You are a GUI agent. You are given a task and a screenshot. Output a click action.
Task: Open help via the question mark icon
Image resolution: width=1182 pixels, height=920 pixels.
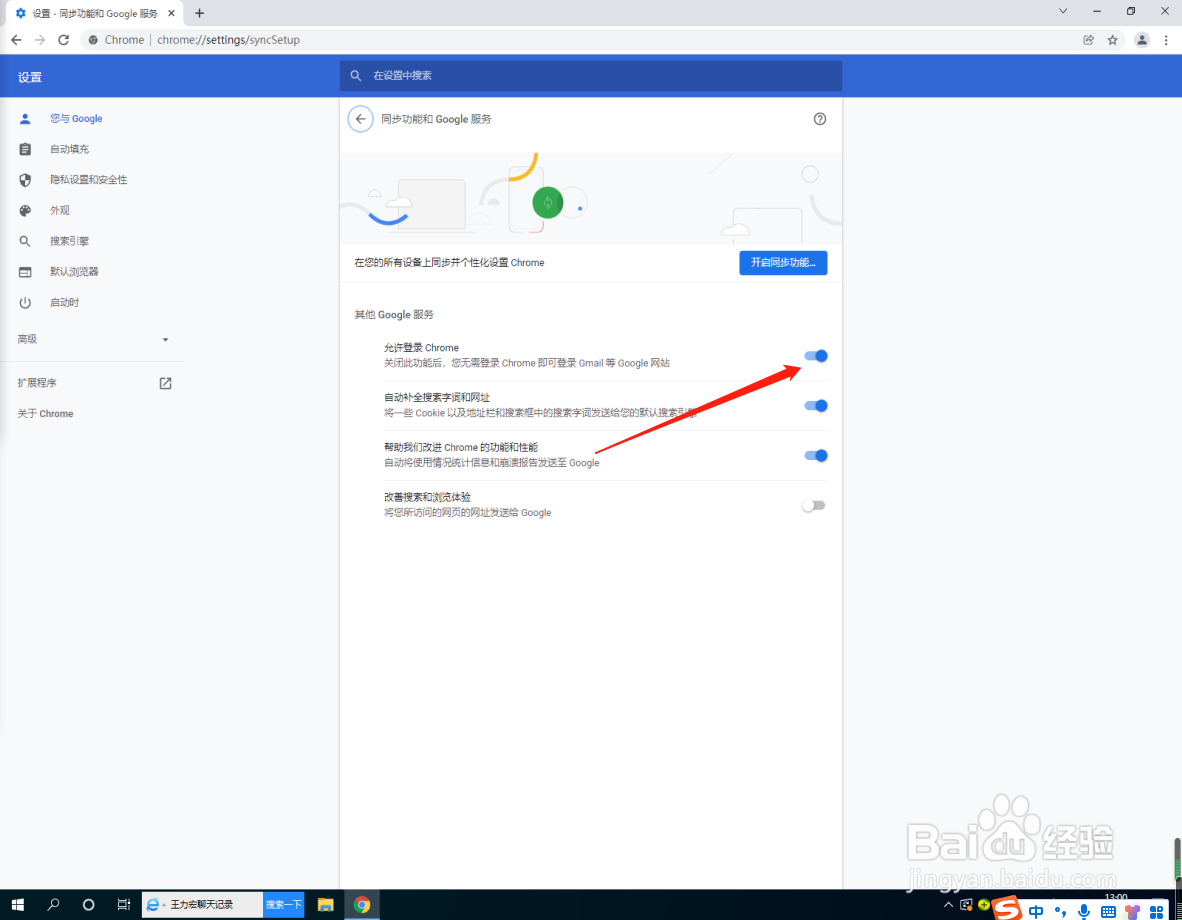pyautogui.click(x=820, y=118)
